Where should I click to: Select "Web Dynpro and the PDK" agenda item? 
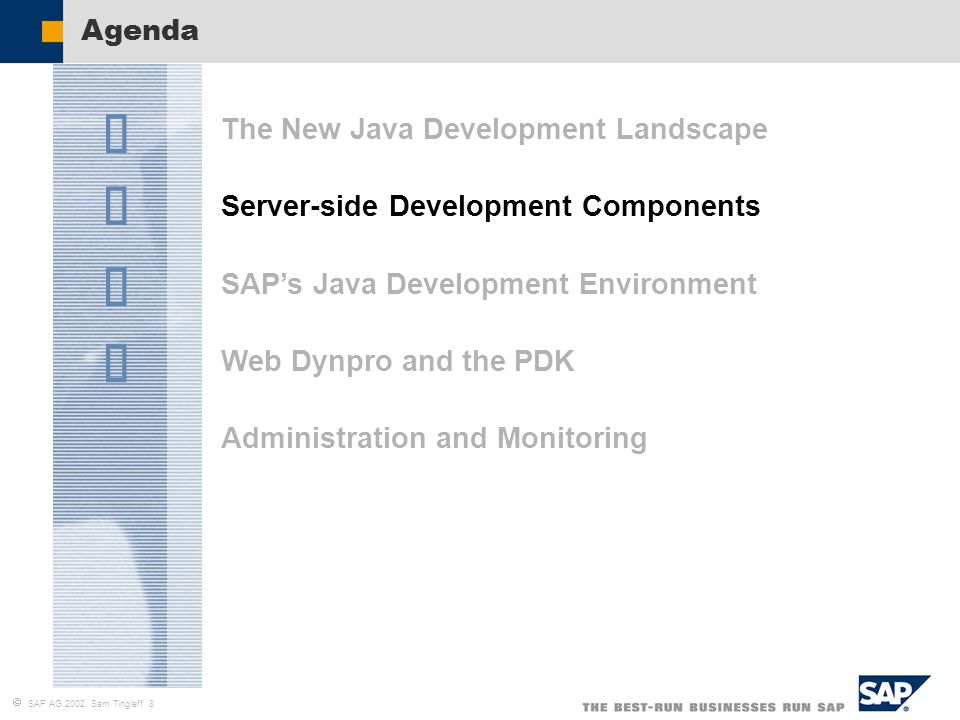[x=397, y=361]
